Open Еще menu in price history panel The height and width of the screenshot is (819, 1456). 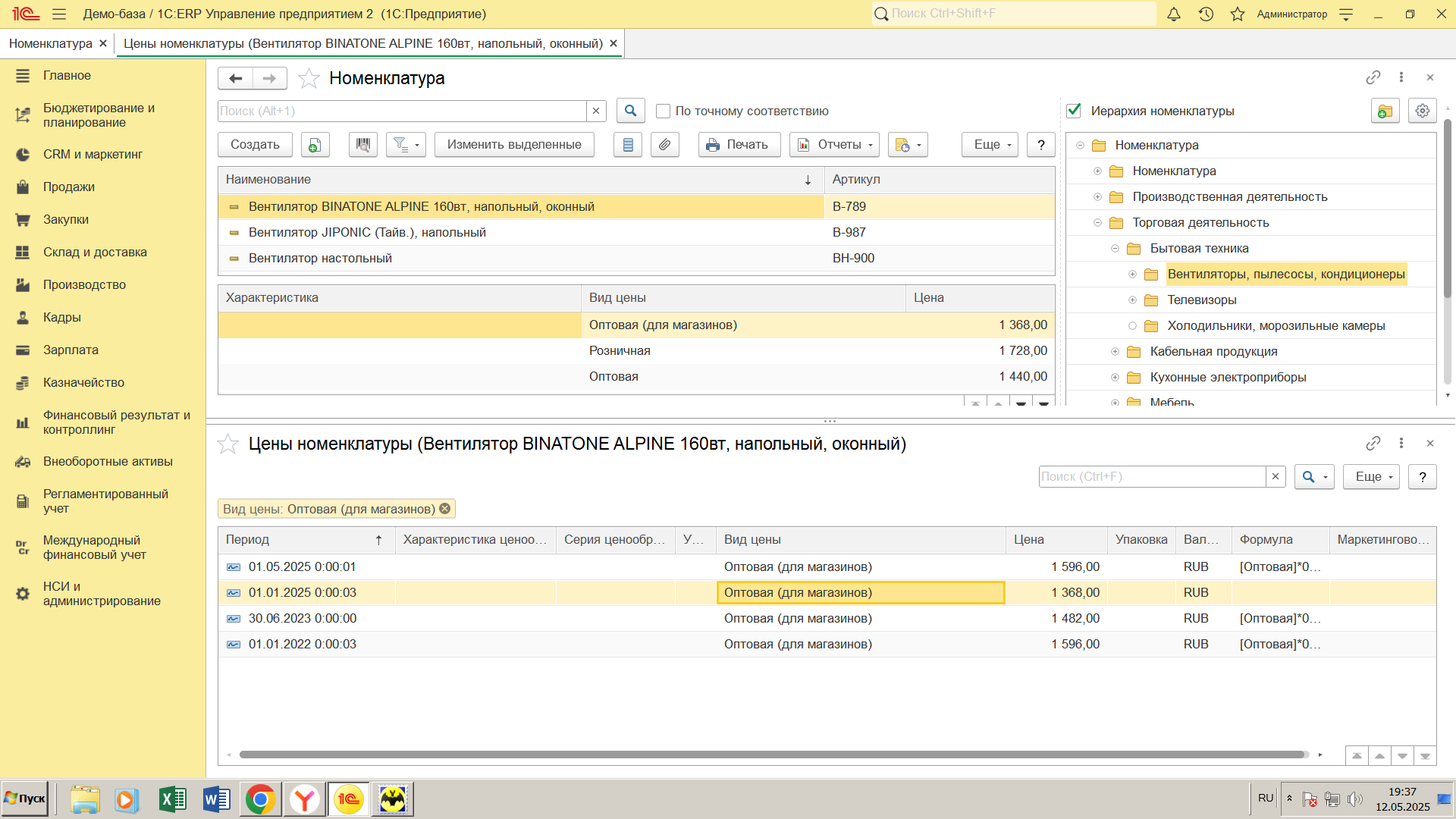[x=1371, y=477]
